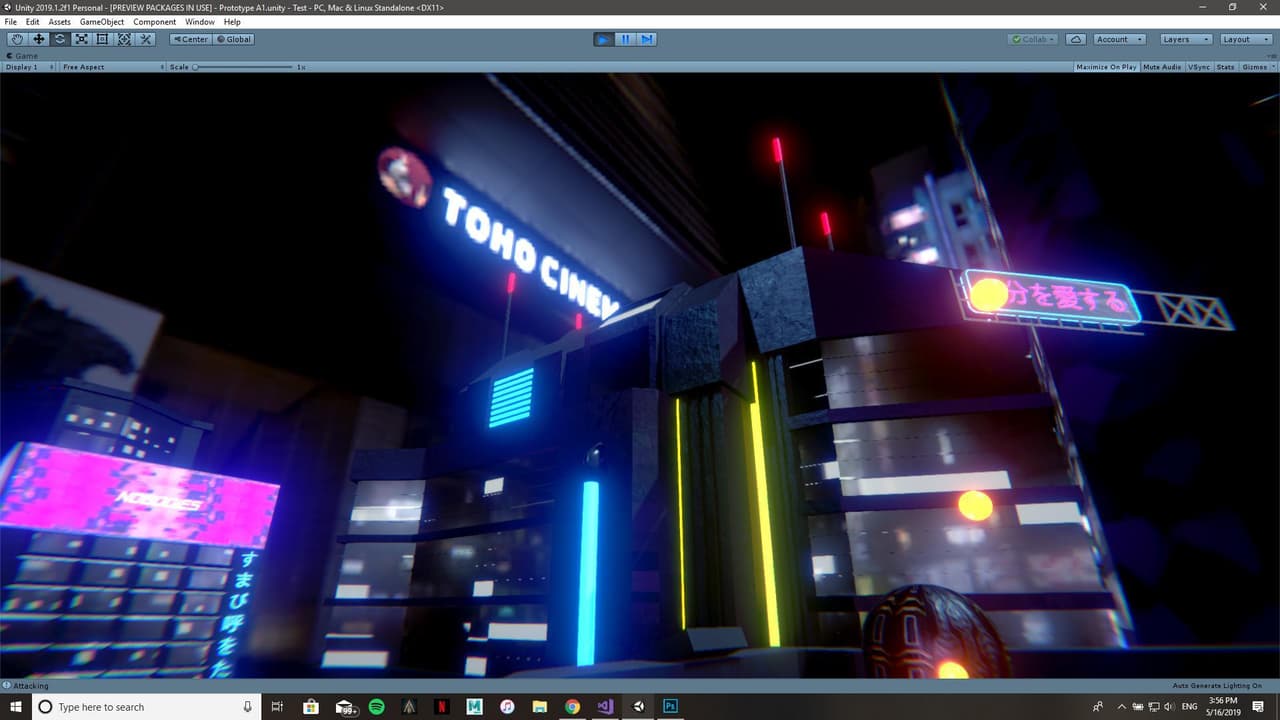Open the Game panel options menu

pos(1272,56)
